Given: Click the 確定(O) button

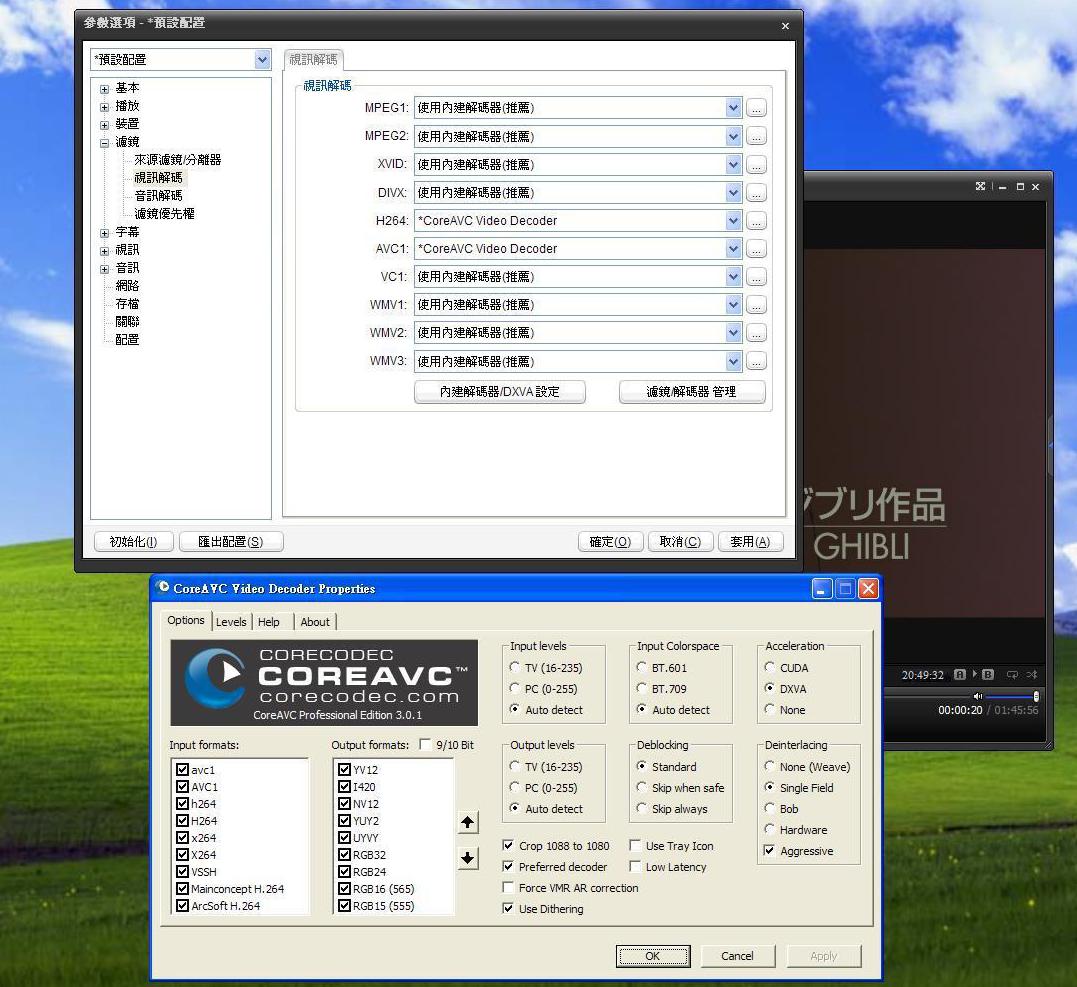Looking at the screenshot, I should click(610, 542).
